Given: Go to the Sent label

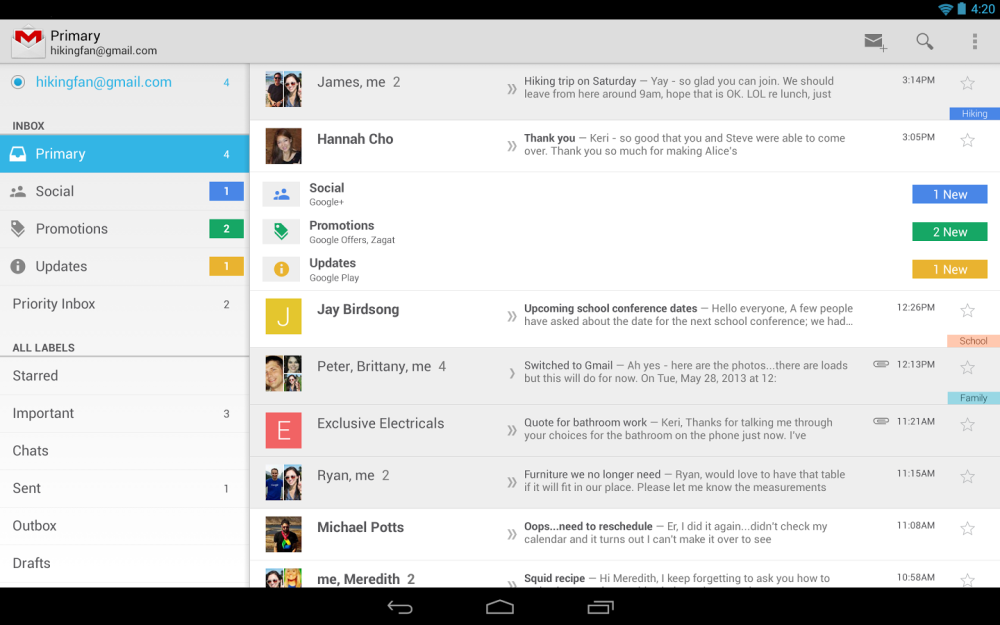Looking at the screenshot, I should click(x=27, y=489).
